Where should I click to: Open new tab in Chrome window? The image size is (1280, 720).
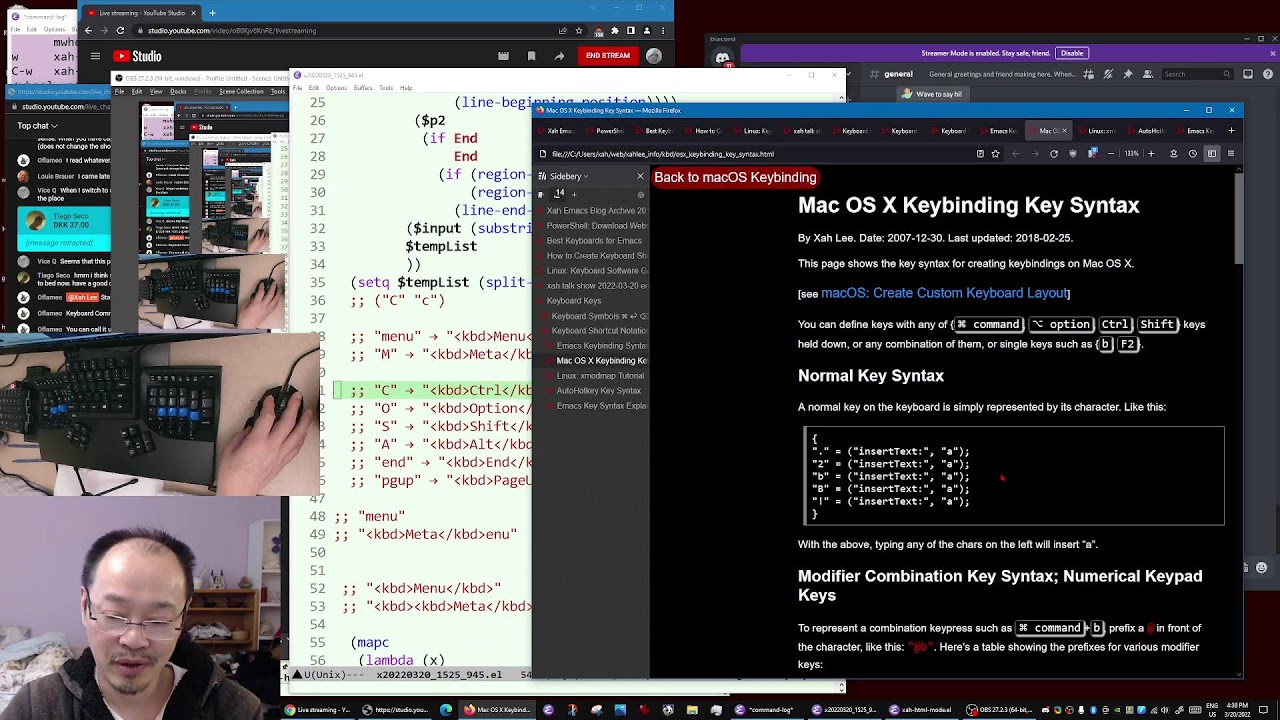pos(212,13)
